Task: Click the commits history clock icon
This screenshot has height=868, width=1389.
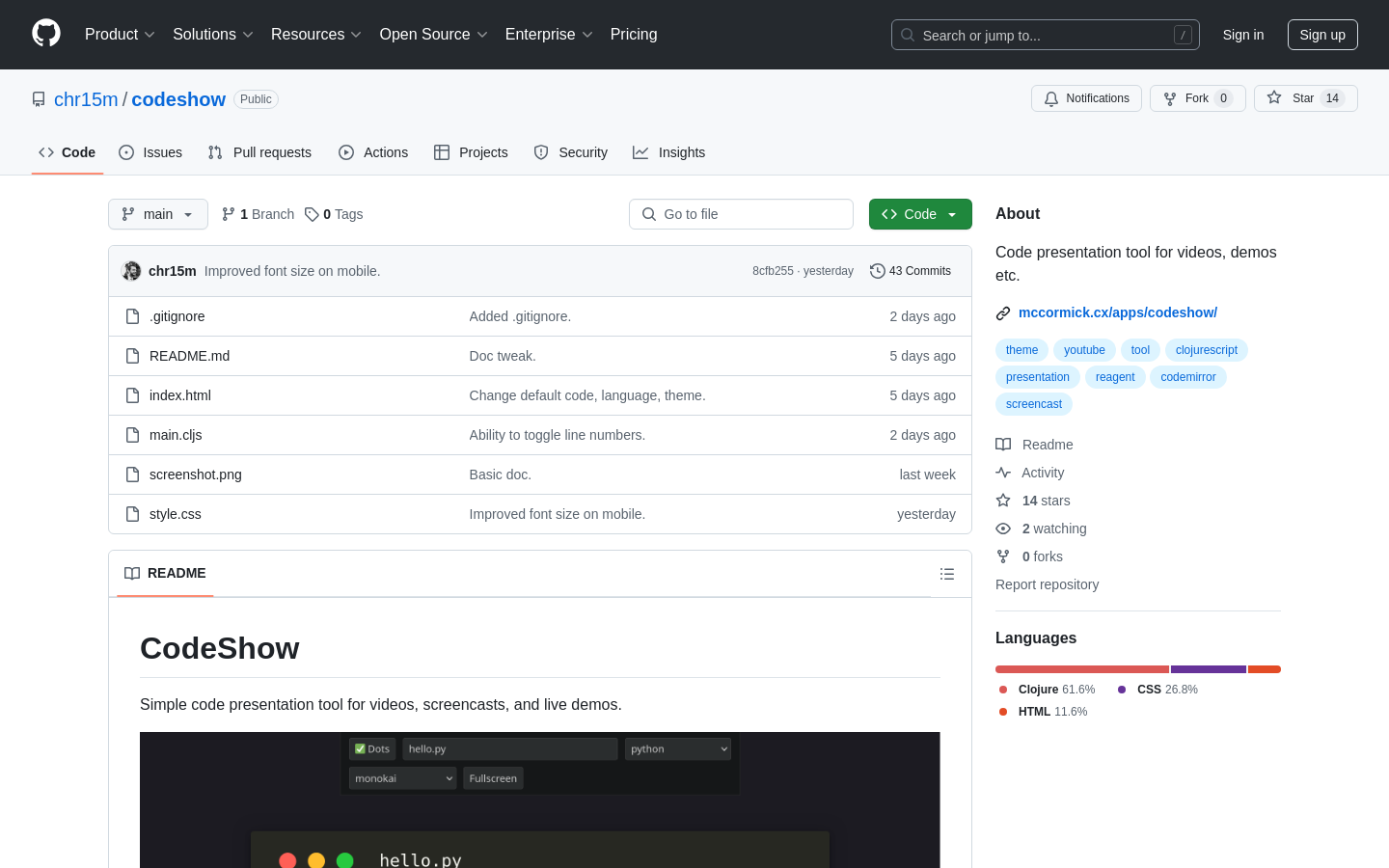Action: point(878,271)
